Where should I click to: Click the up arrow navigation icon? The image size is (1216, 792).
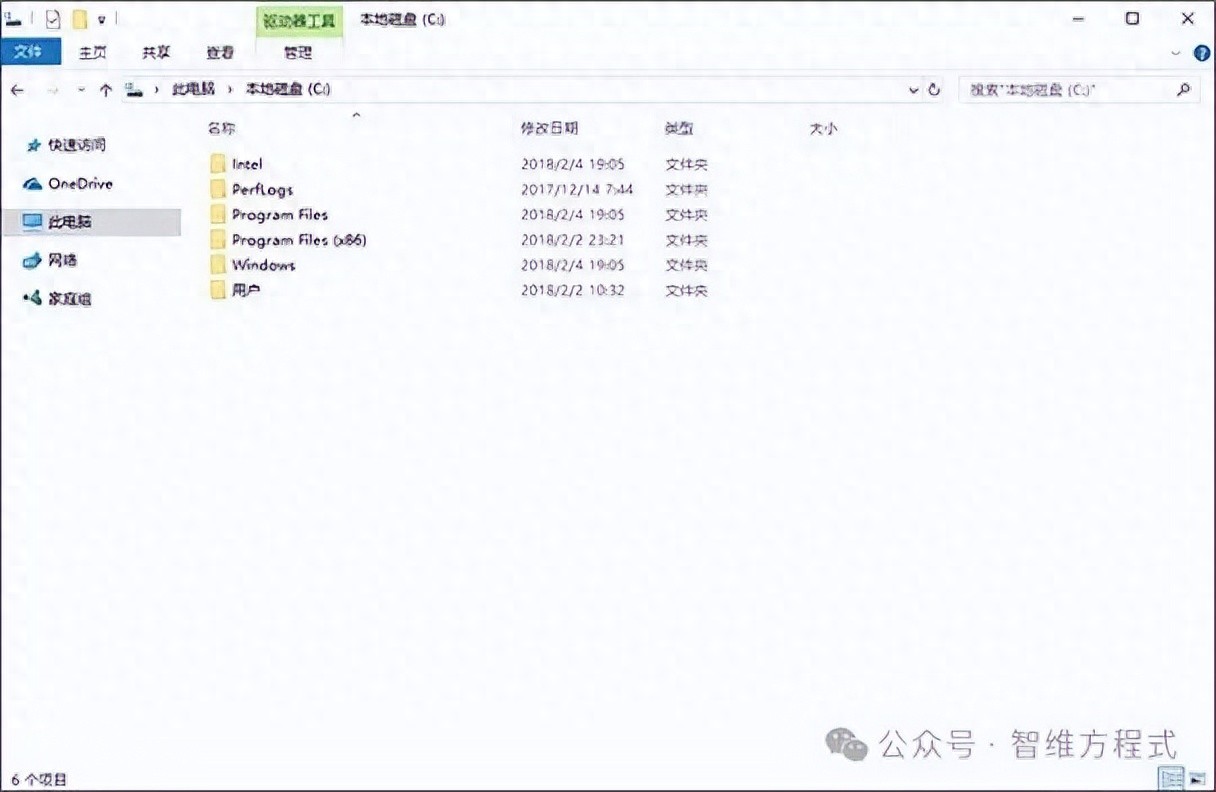(x=105, y=89)
